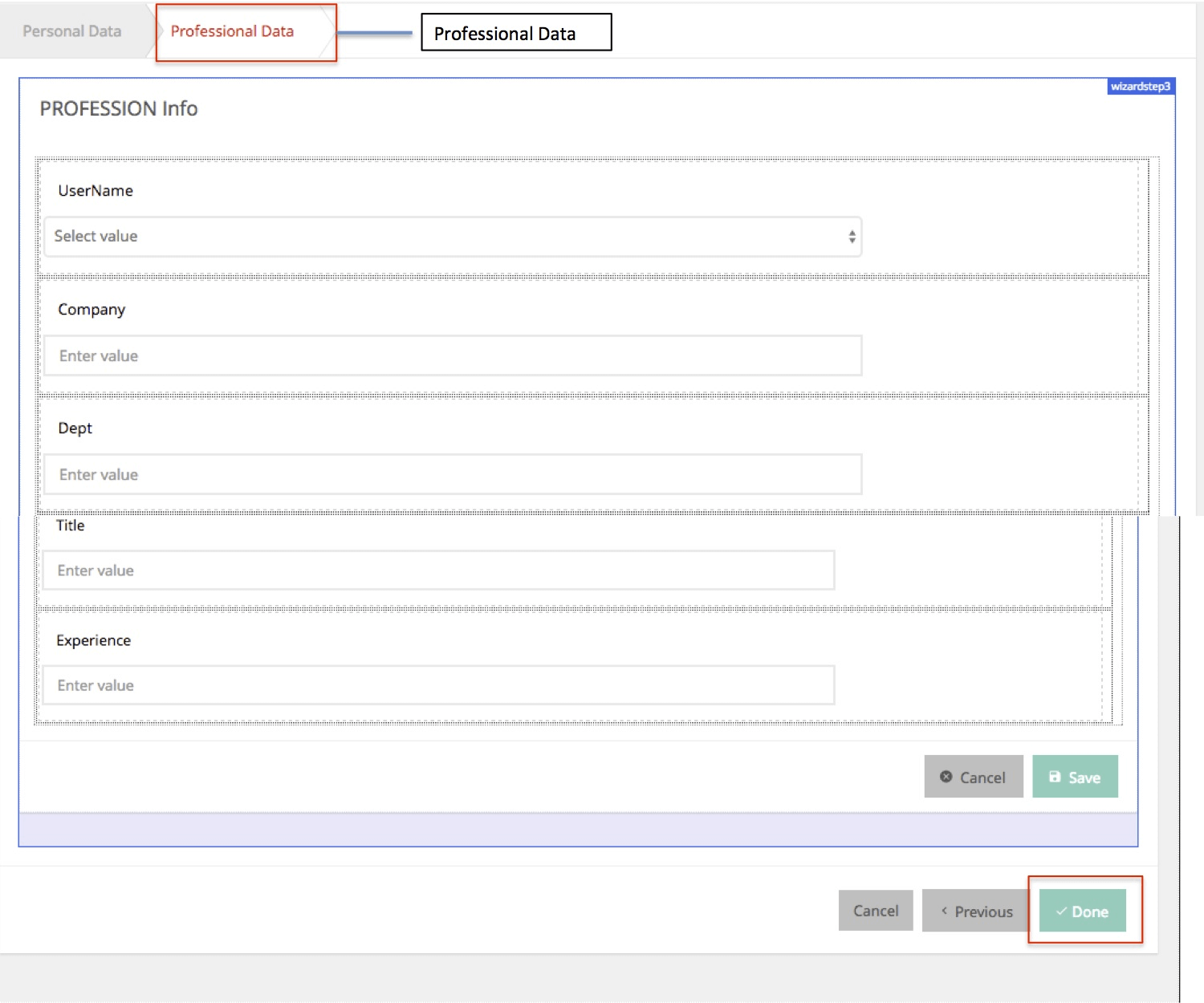Click the wizardstep3 badge in the top corner
The height and width of the screenshot is (1003, 1204).
pyautogui.click(x=1140, y=87)
